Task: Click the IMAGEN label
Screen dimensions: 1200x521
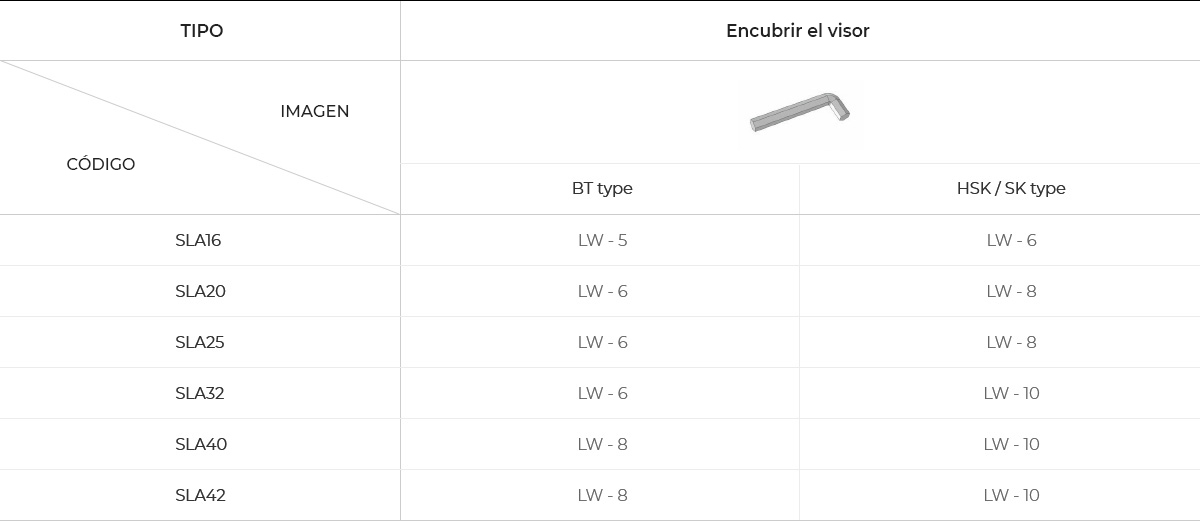Action: 314,111
